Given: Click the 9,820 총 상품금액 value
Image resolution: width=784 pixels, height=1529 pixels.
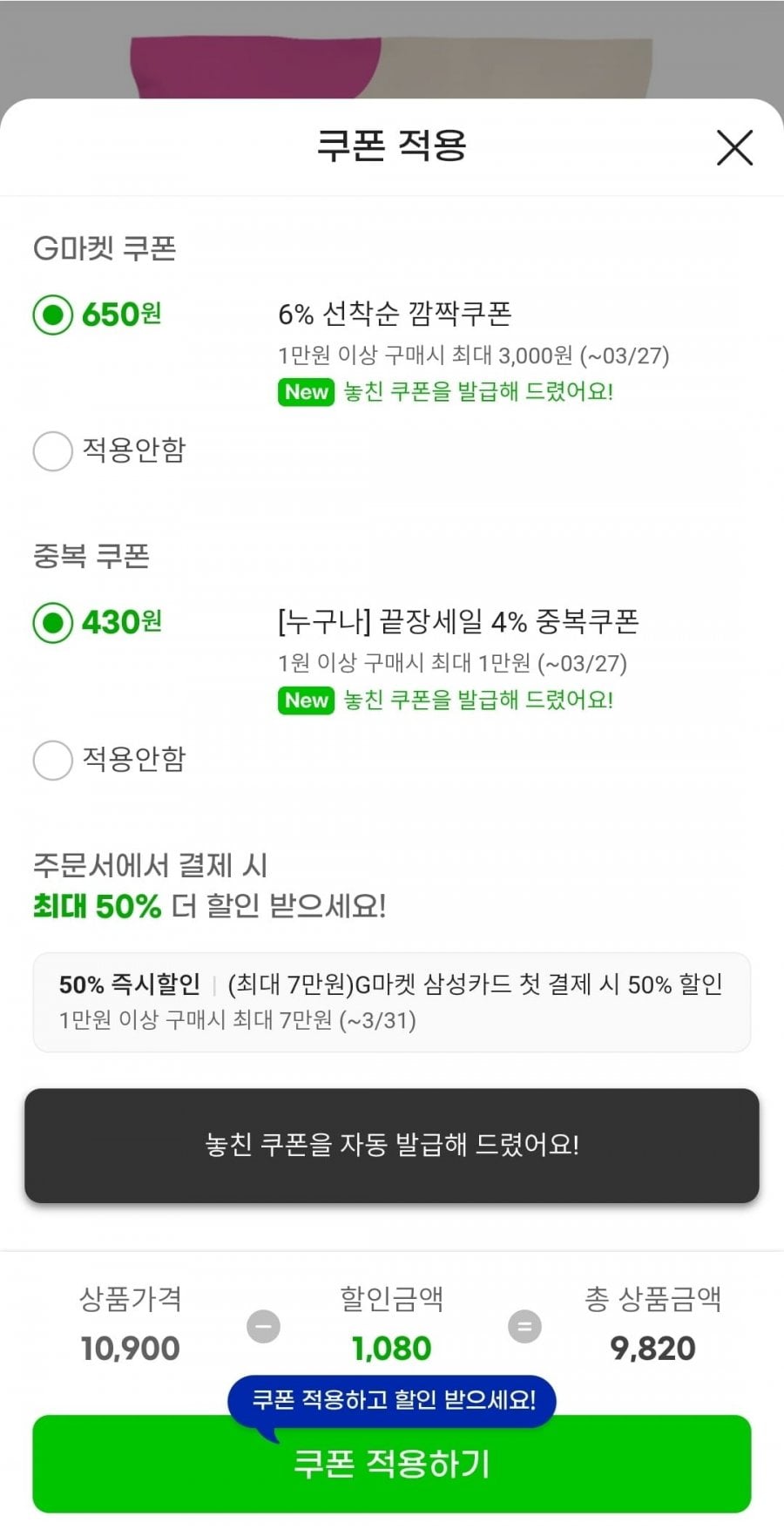Looking at the screenshot, I should point(652,1349).
